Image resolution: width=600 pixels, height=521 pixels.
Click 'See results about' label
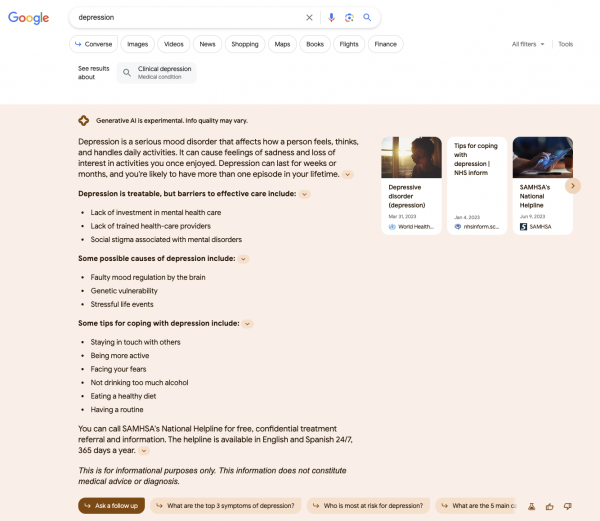click(94, 73)
